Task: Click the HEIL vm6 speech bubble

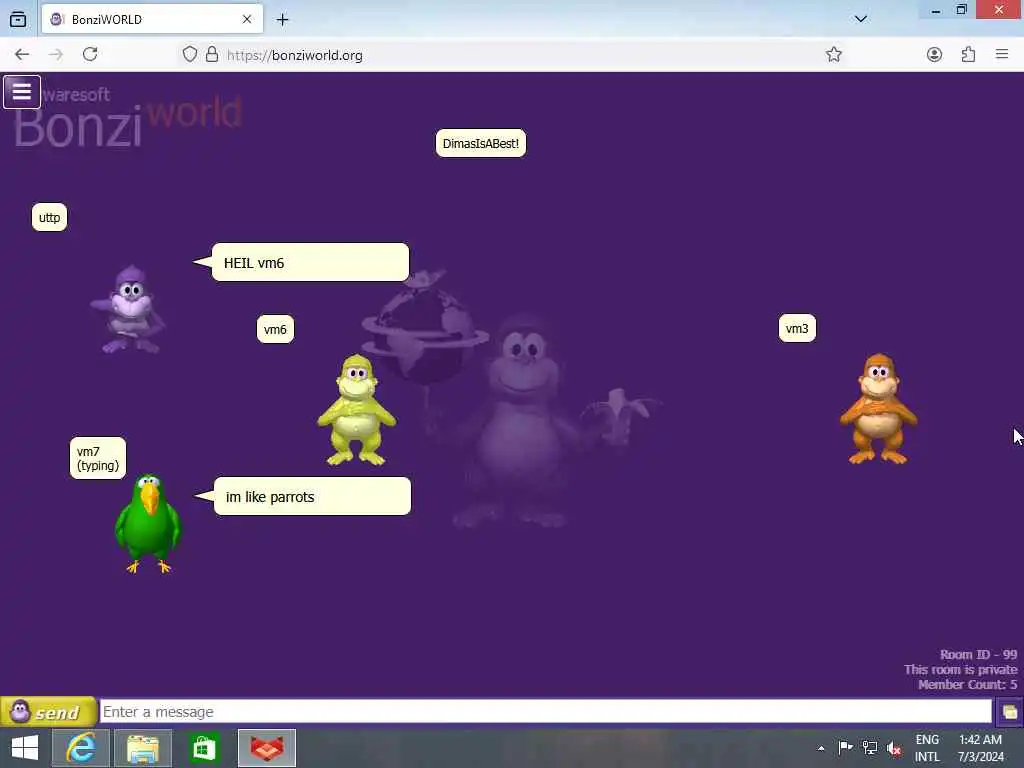Action: coord(310,263)
